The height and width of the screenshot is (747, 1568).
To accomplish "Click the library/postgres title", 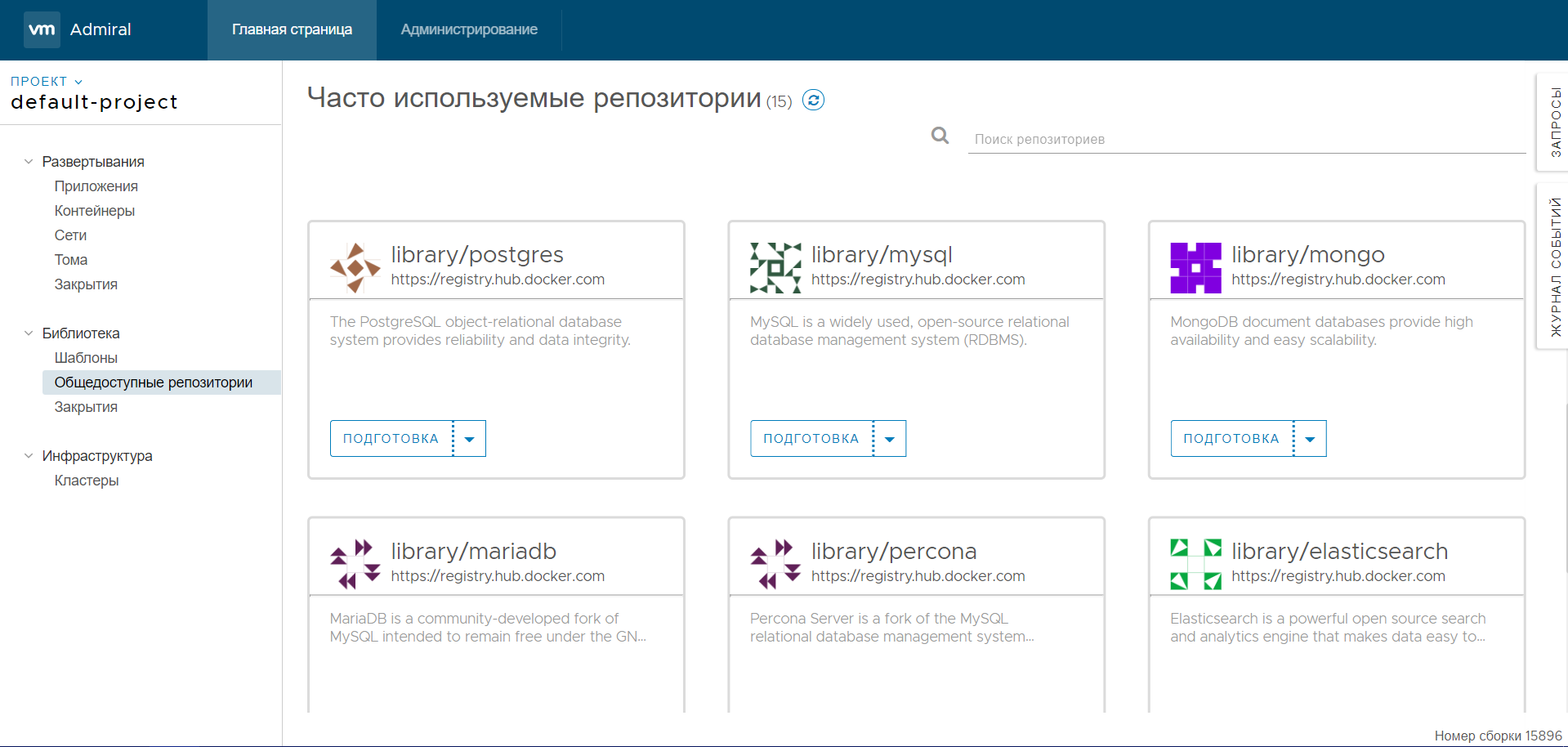I will (x=477, y=255).
